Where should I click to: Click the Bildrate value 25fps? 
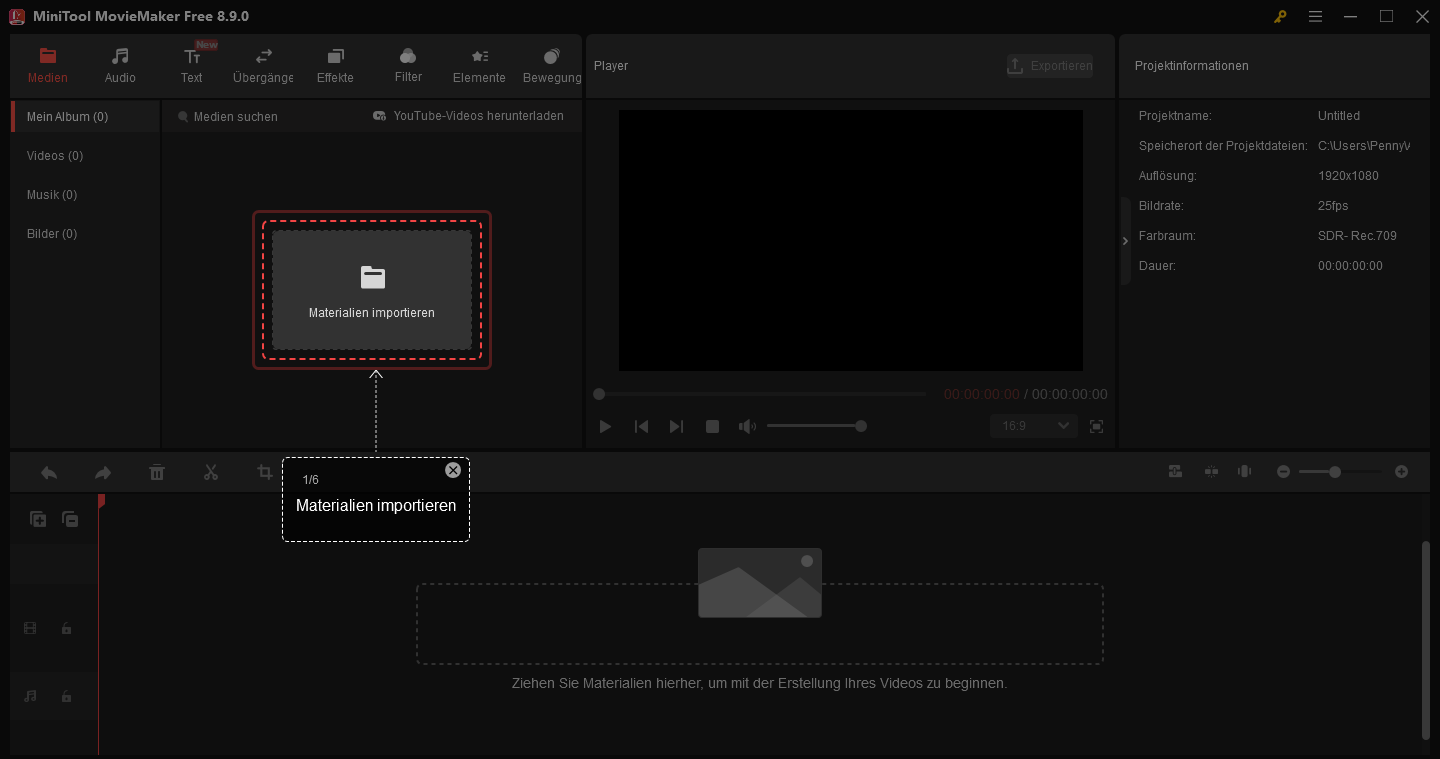[x=1333, y=206]
